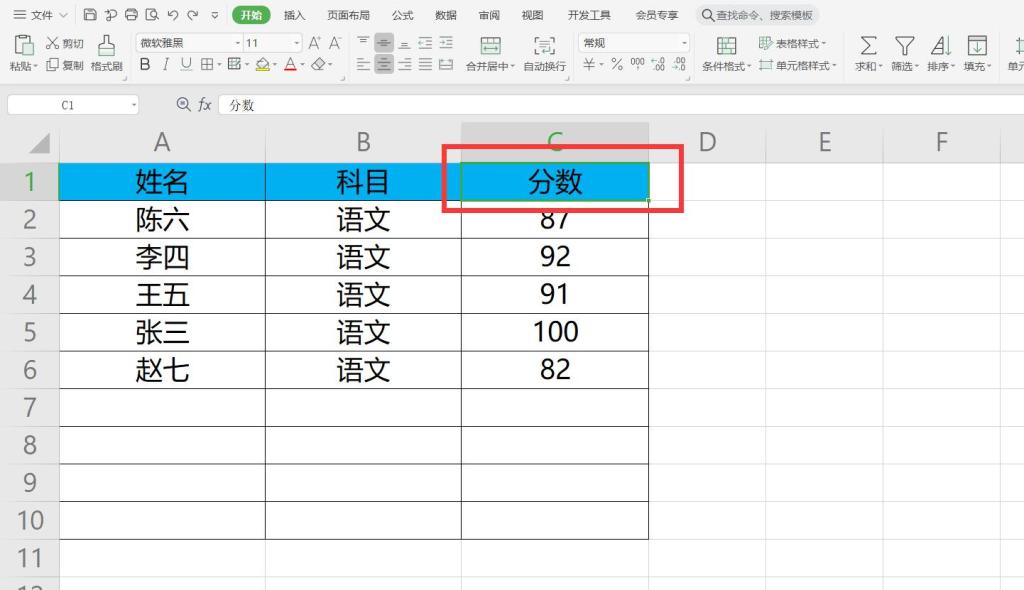Toggle Bold formatting
Screen dimensions: 1024x590
pyautogui.click(x=144, y=65)
